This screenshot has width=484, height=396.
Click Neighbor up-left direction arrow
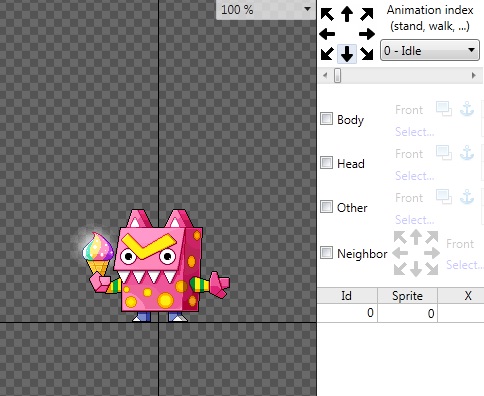tap(400, 238)
